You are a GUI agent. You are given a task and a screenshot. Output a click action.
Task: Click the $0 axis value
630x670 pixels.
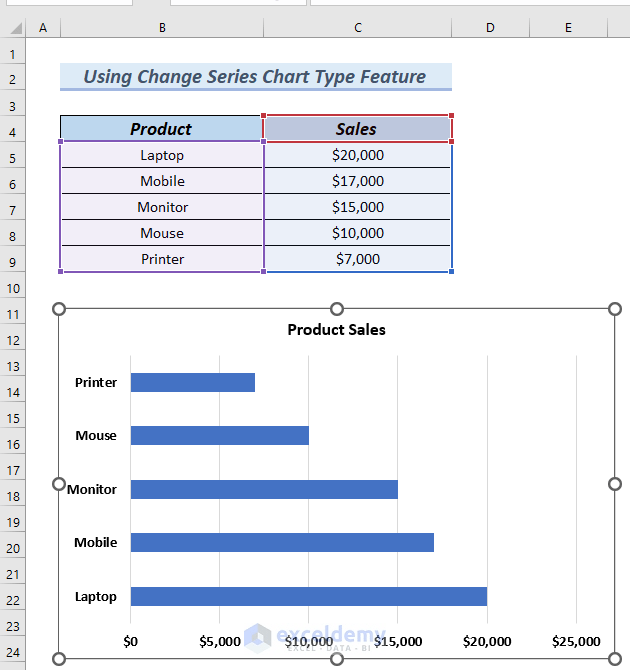pos(130,641)
